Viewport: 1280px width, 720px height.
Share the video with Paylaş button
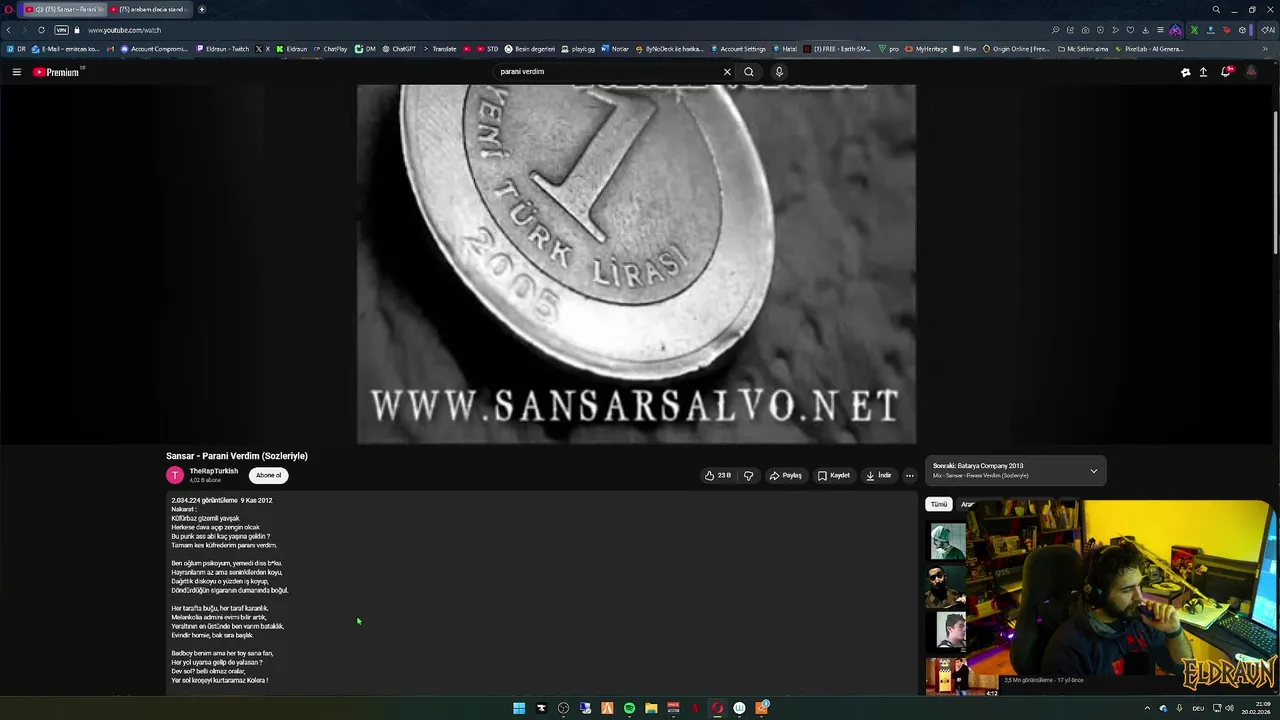[786, 476]
